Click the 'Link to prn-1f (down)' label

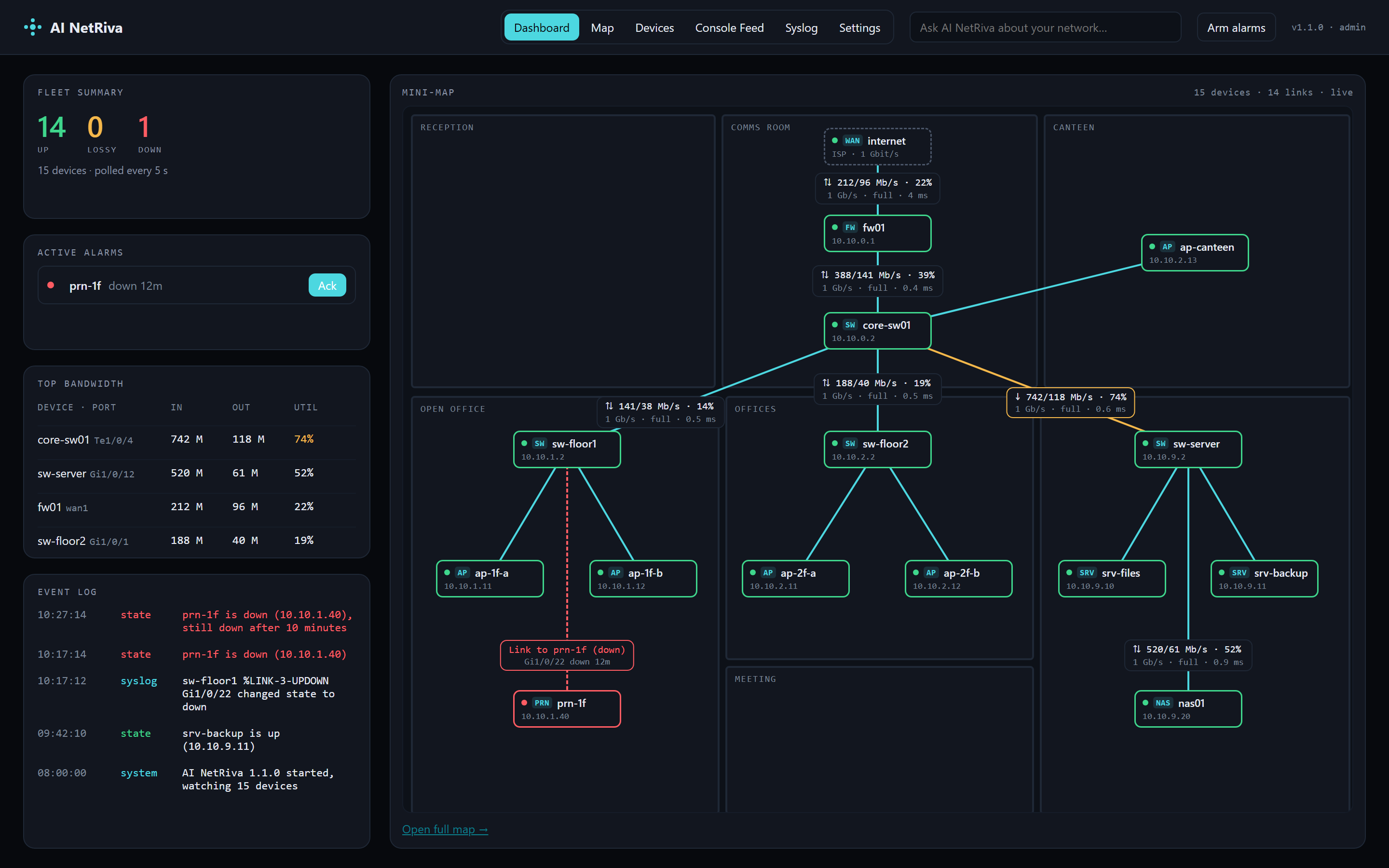coord(567,655)
